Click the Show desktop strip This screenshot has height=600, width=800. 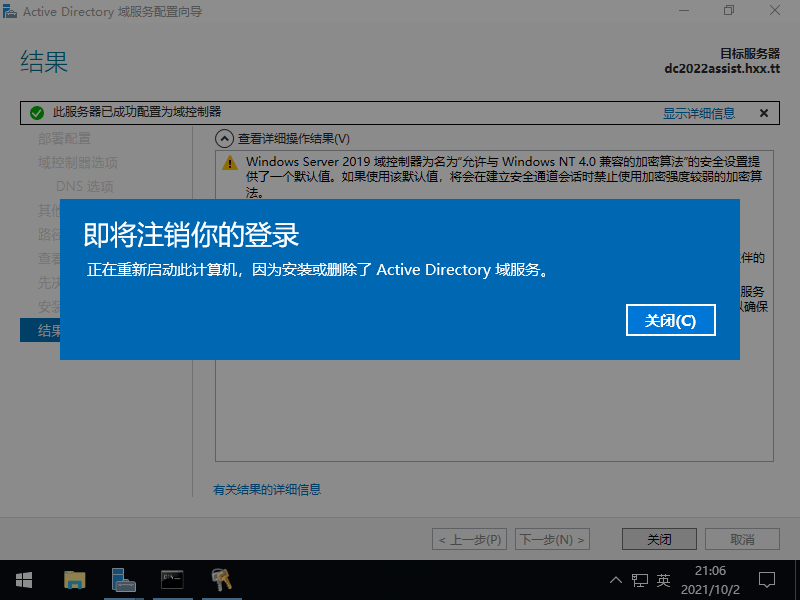tap(797, 580)
